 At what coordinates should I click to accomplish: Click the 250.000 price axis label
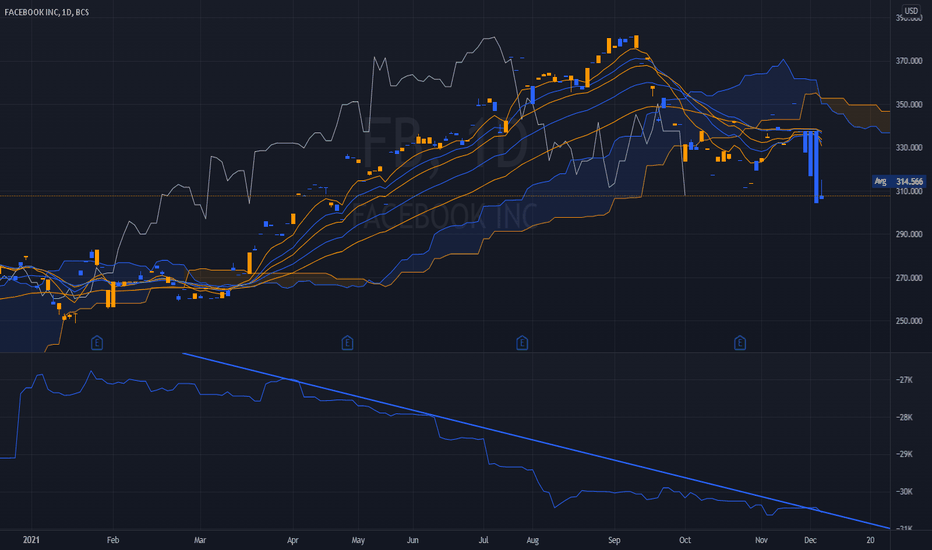coord(909,321)
